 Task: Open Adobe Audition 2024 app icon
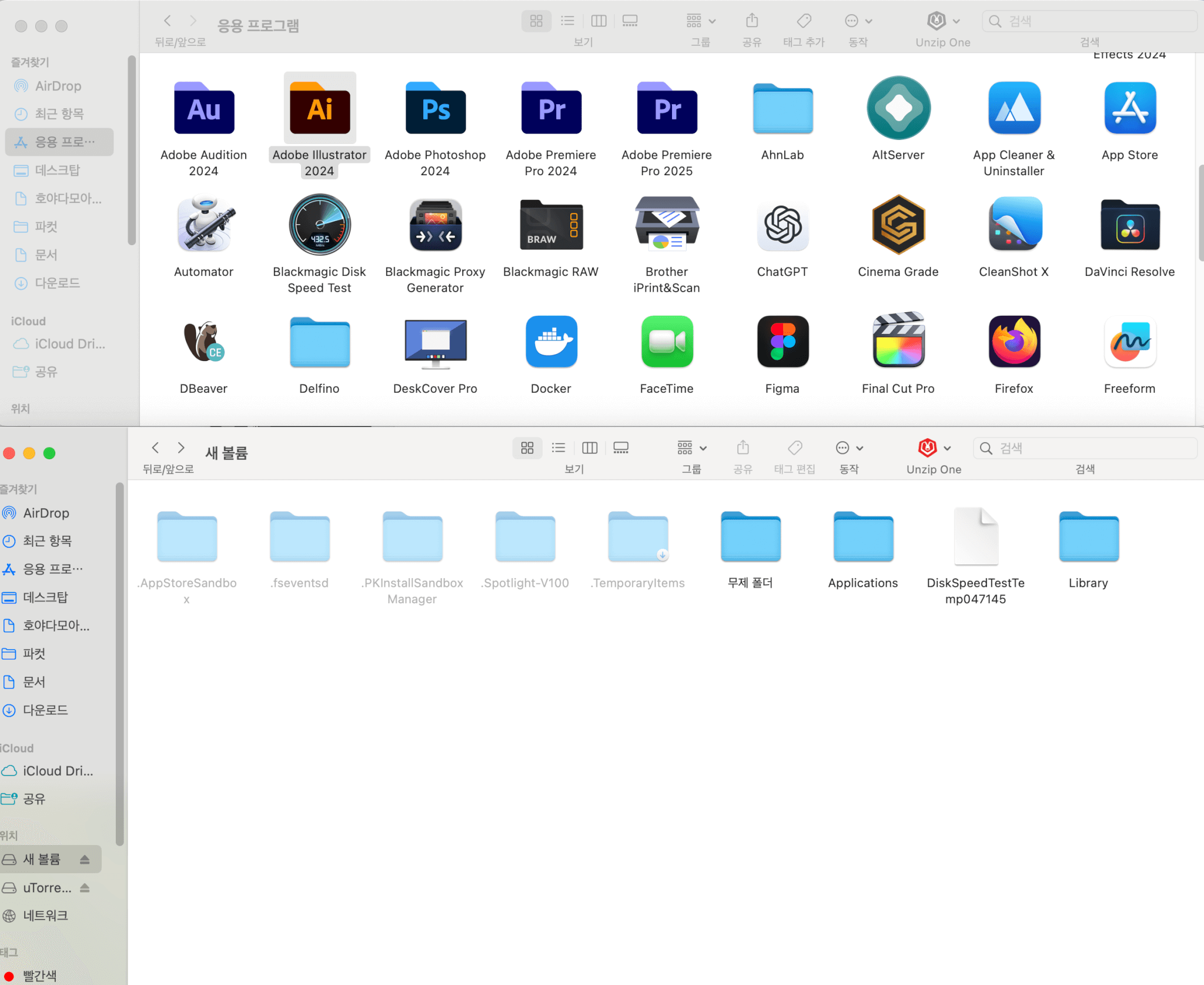(x=204, y=108)
